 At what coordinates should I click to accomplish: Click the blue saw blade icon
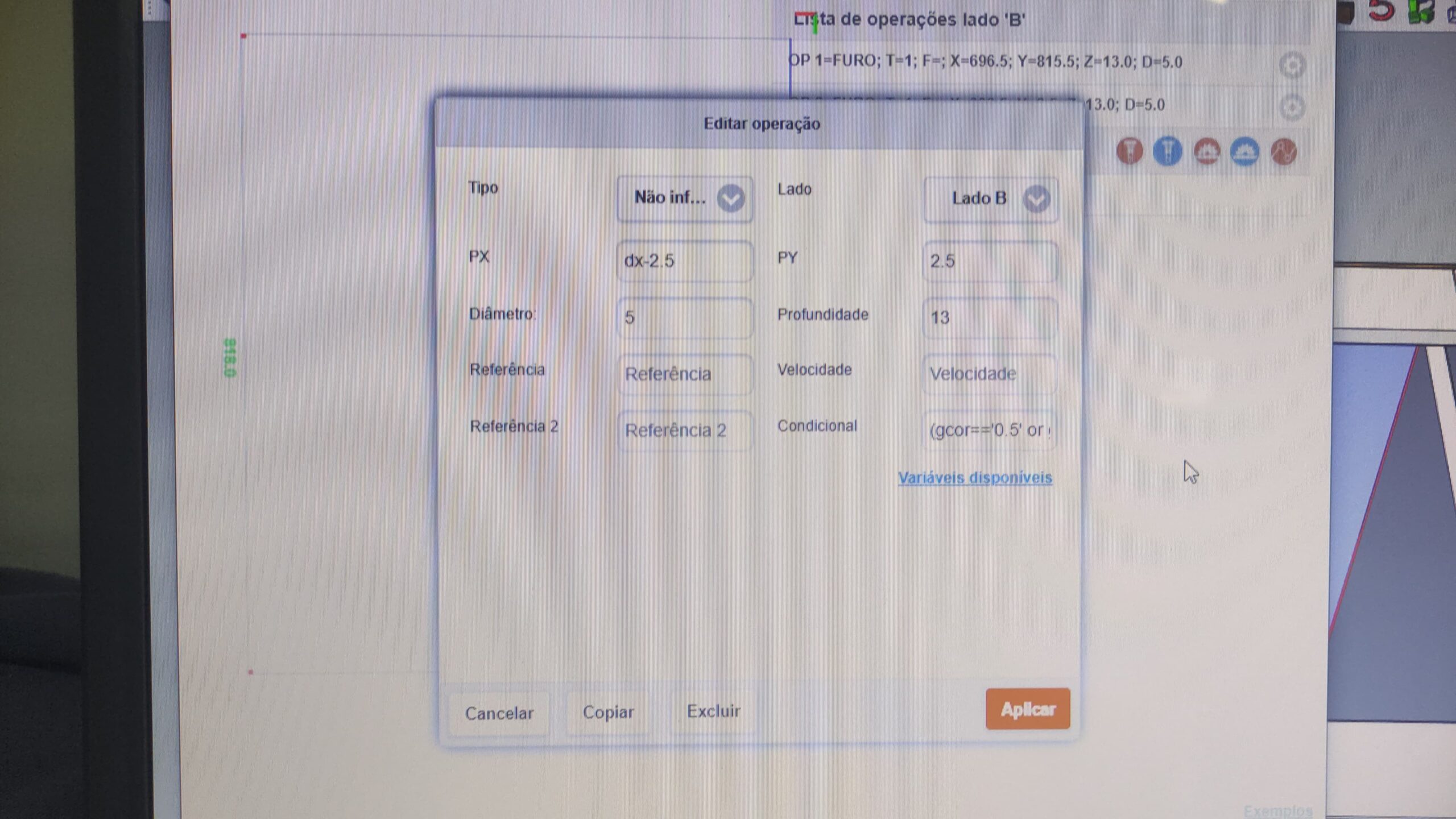(x=1244, y=152)
